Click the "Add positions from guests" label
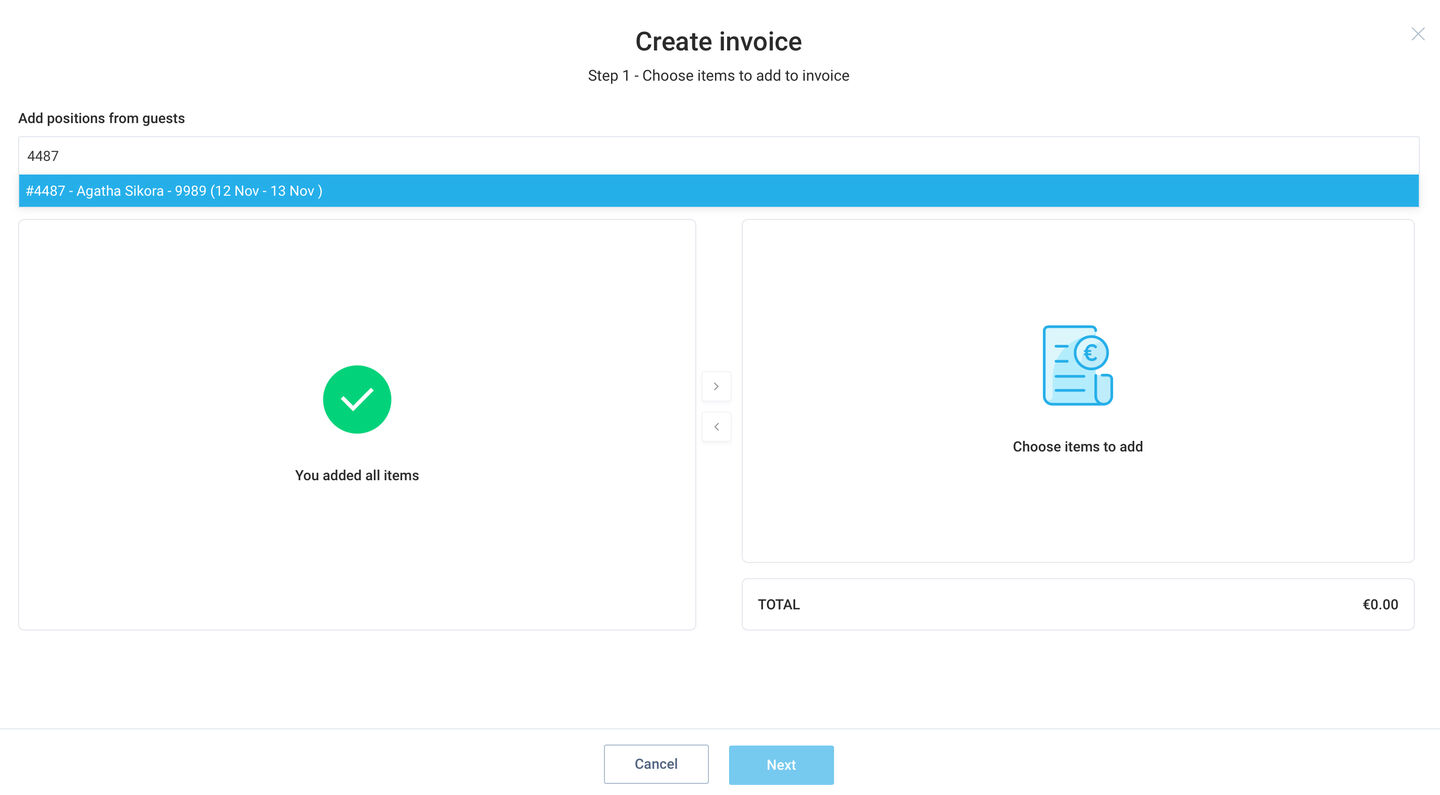The height and width of the screenshot is (795, 1440). coord(102,118)
